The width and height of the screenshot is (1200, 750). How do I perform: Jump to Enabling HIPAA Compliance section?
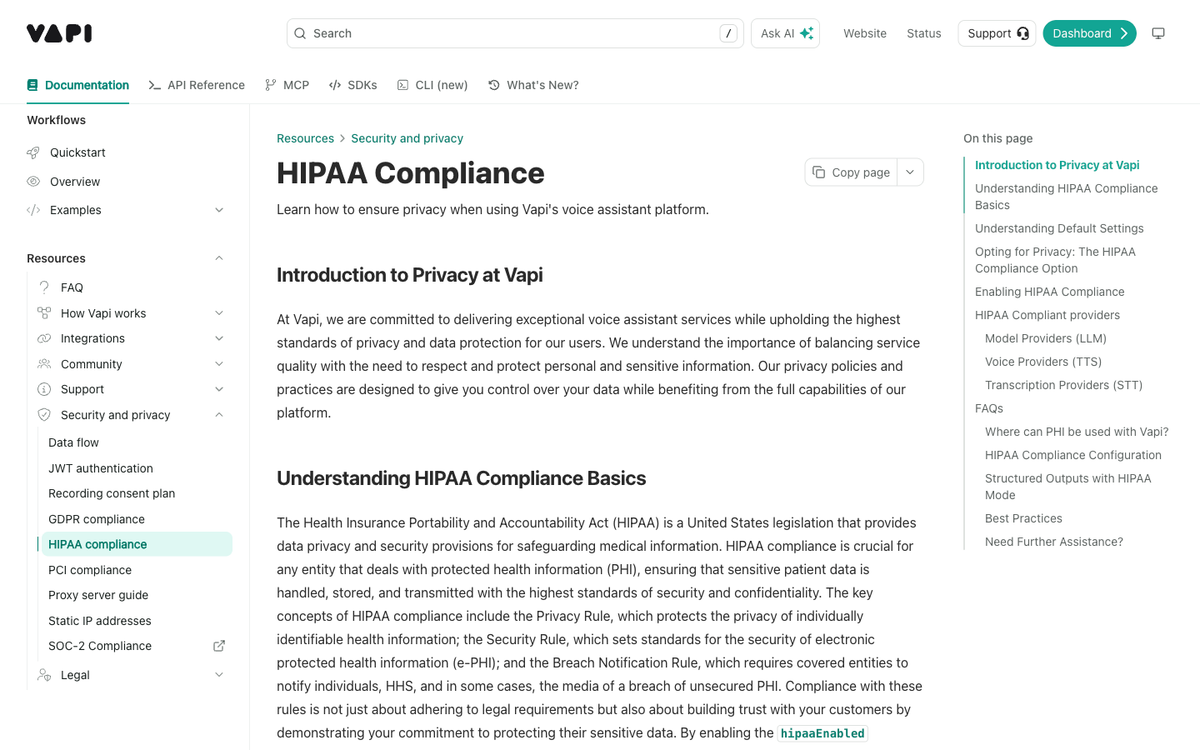tap(1050, 292)
